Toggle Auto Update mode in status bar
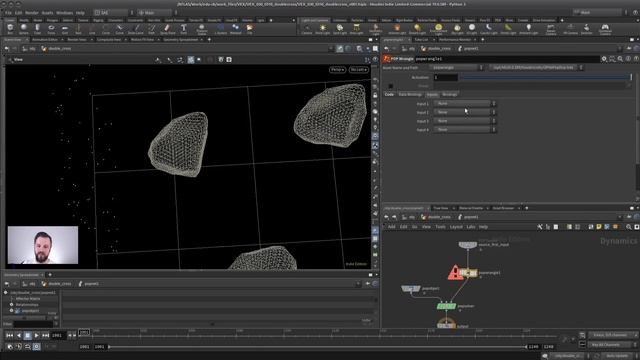Screen dimensions: 640x360 (x=617, y=356)
